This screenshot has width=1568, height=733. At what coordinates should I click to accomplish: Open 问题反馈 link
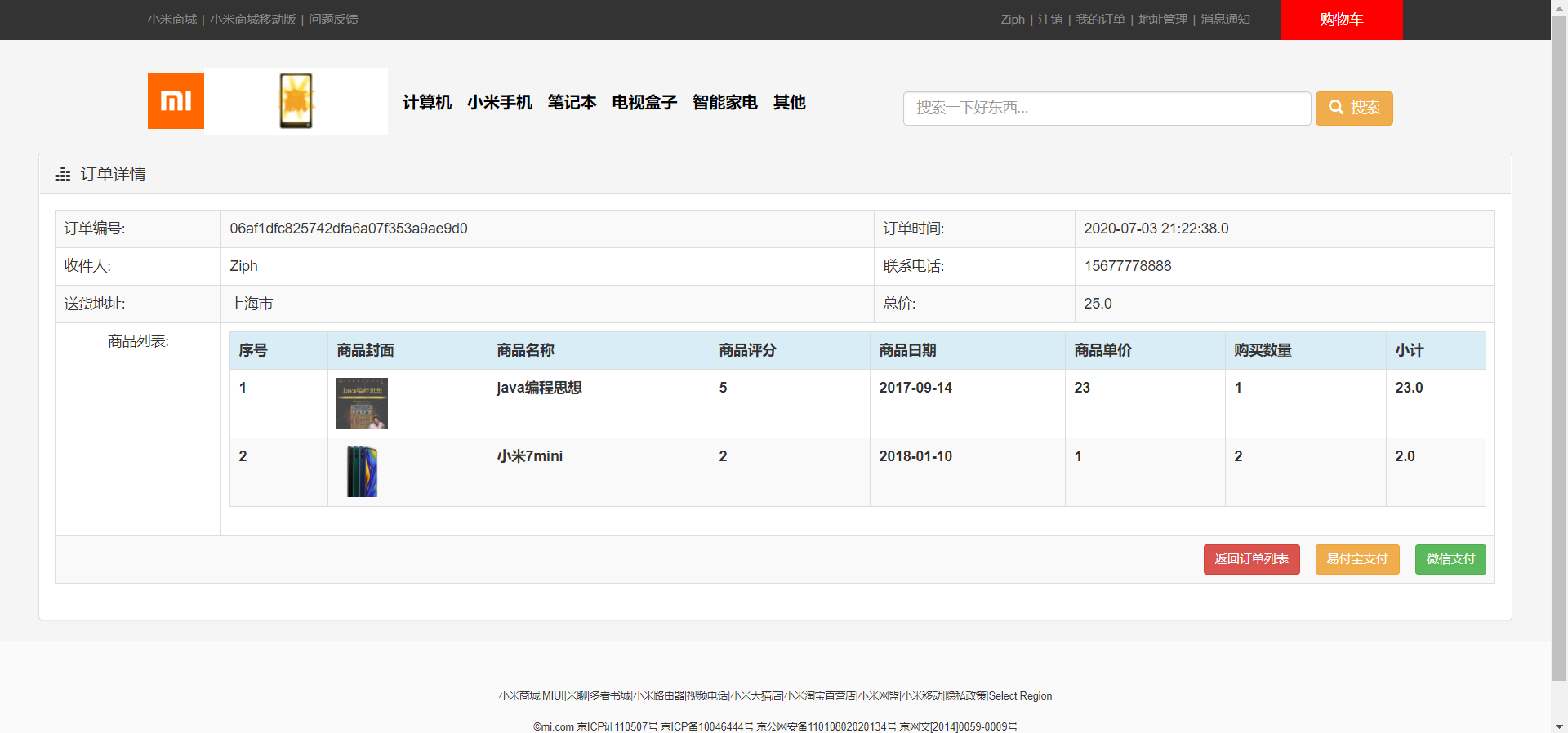333,20
